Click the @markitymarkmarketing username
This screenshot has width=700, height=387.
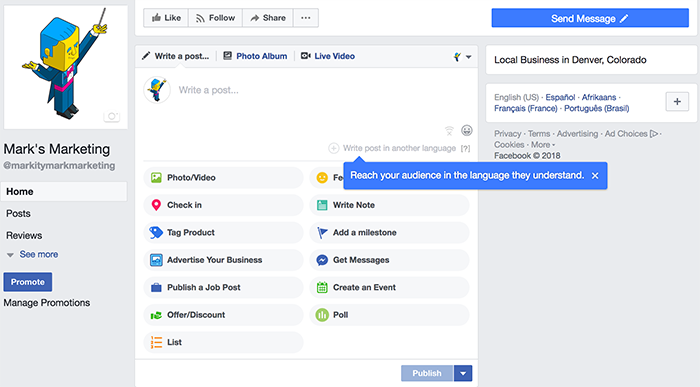pos(59,166)
